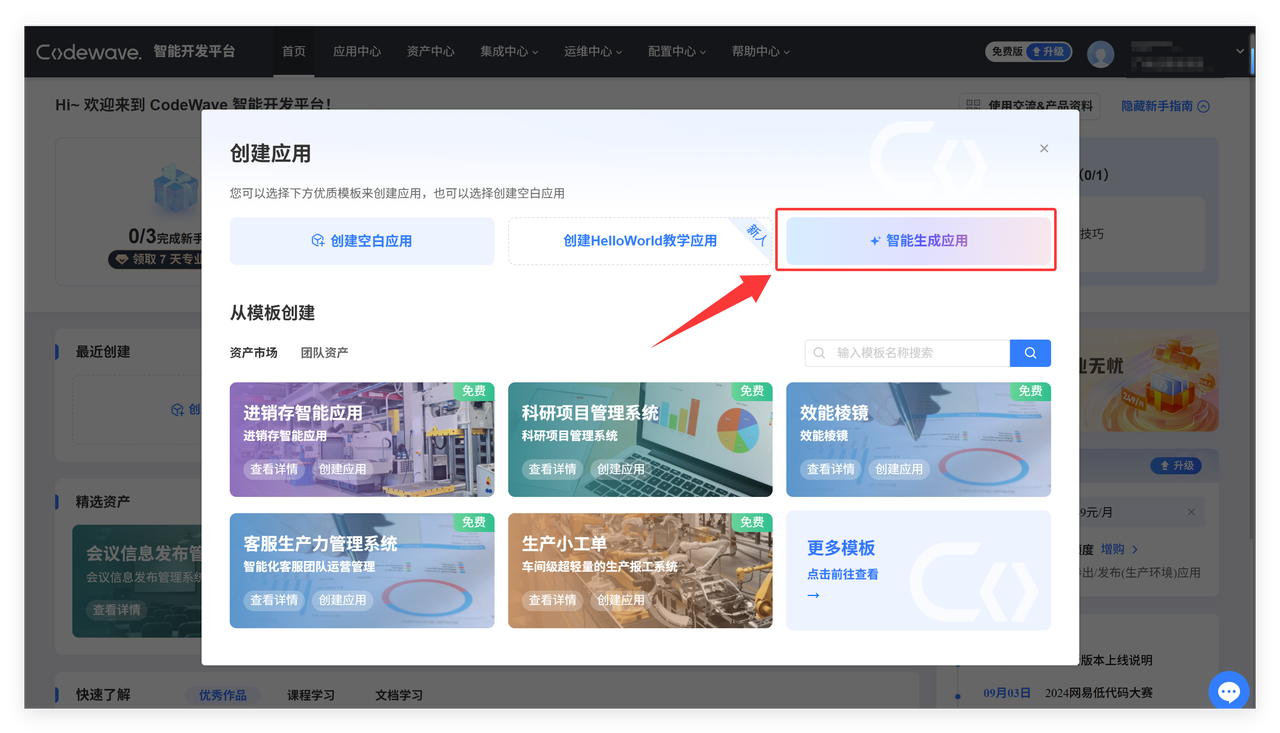Image resolution: width=1280 pixels, height=733 pixels.
Task: Click the 进销存智能应用 card thumbnail
Action: point(362,440)
